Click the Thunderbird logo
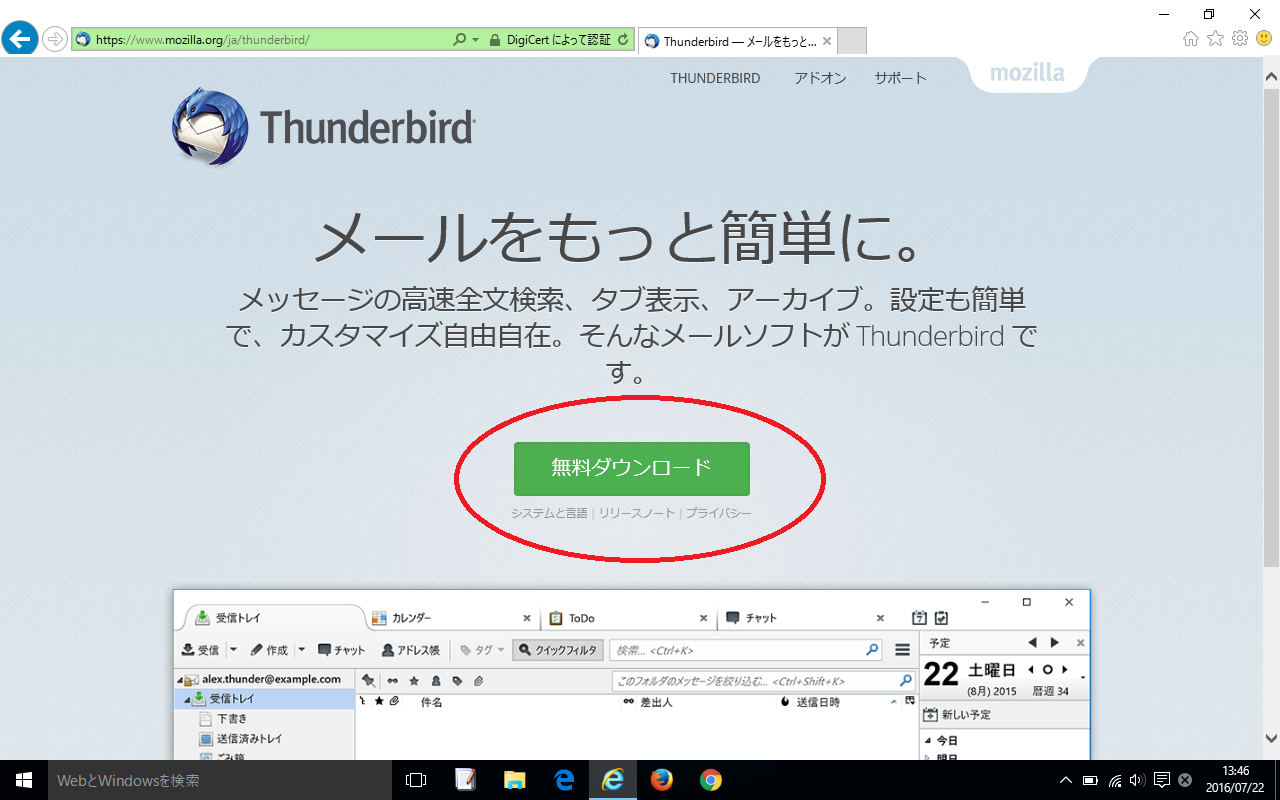This screenshot has height=800, width=1280. 323,127
